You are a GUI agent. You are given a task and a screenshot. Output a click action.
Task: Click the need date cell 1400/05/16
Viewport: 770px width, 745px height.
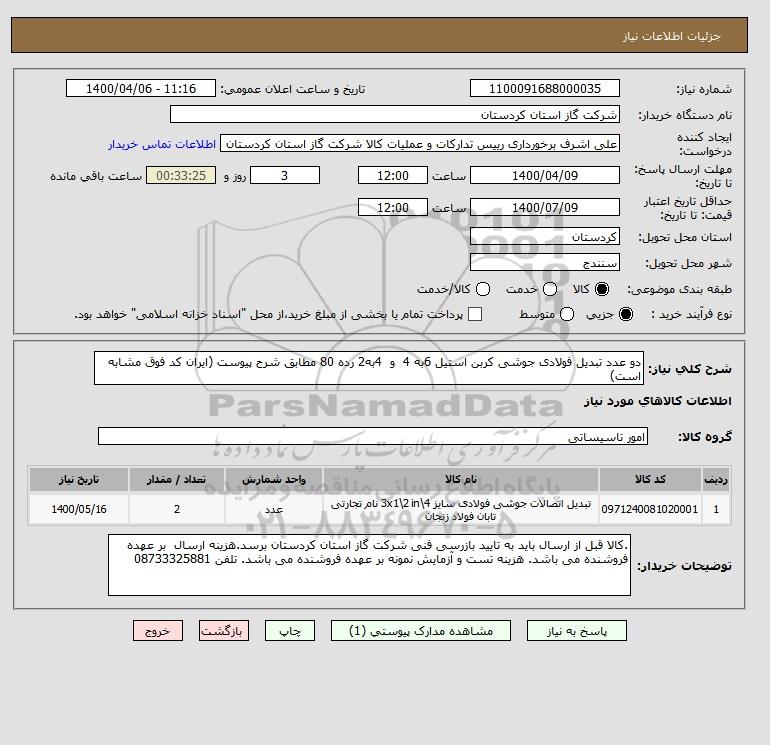[79, 509]
